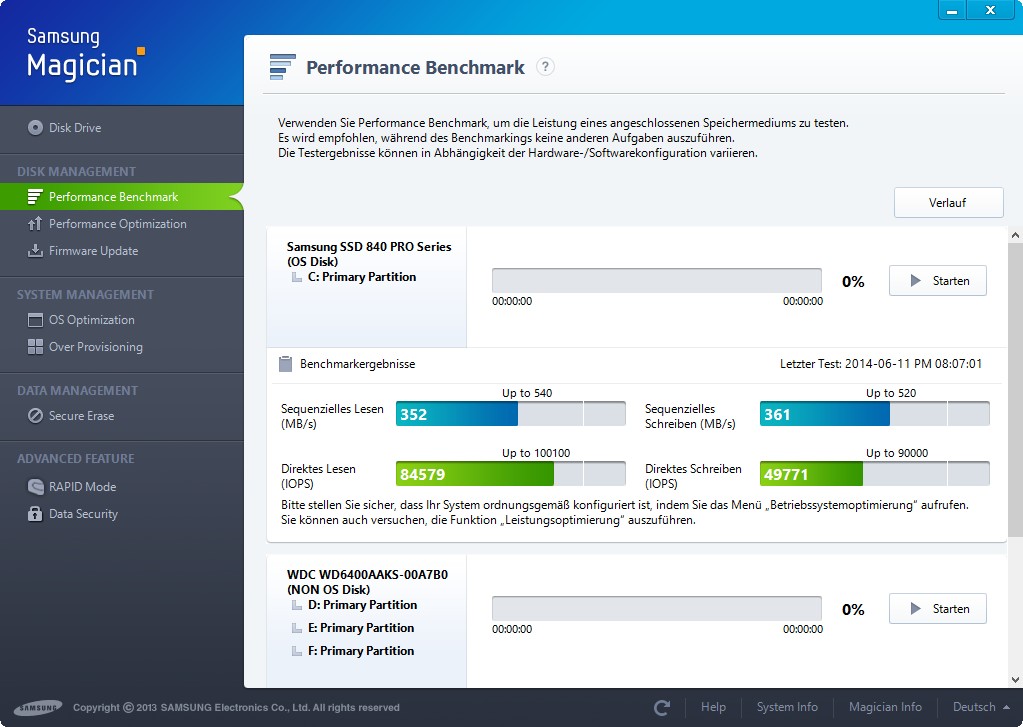Click 'Up to 100100' label

click(536, 453)
